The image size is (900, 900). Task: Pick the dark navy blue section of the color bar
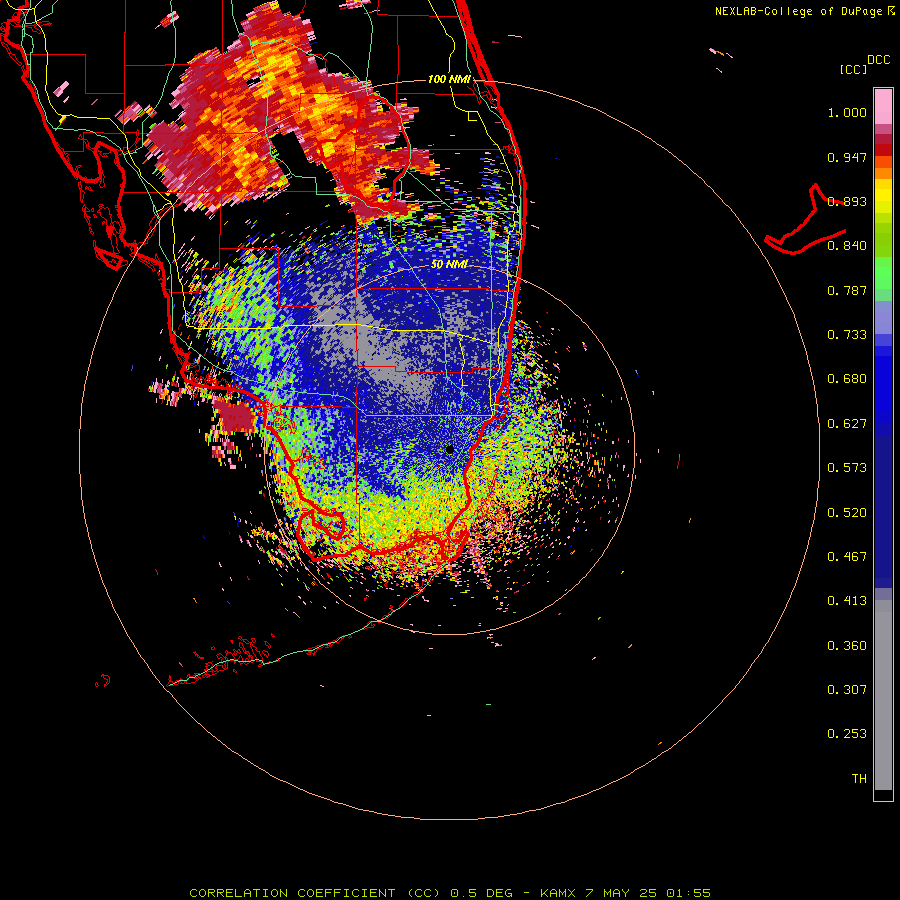point(883,511)
